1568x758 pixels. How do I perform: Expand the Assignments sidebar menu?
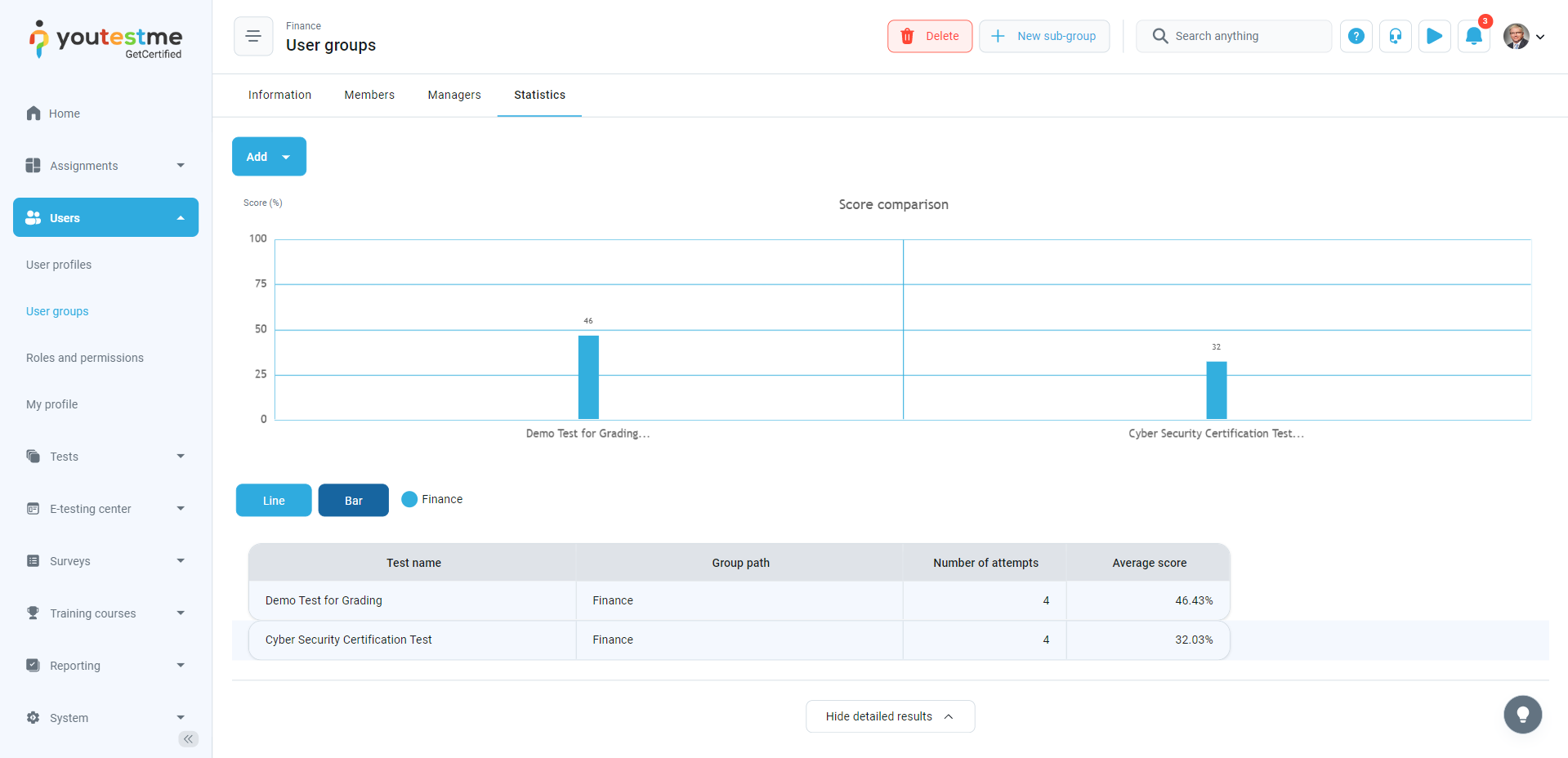pyautogui.click(x=105, y=166)
